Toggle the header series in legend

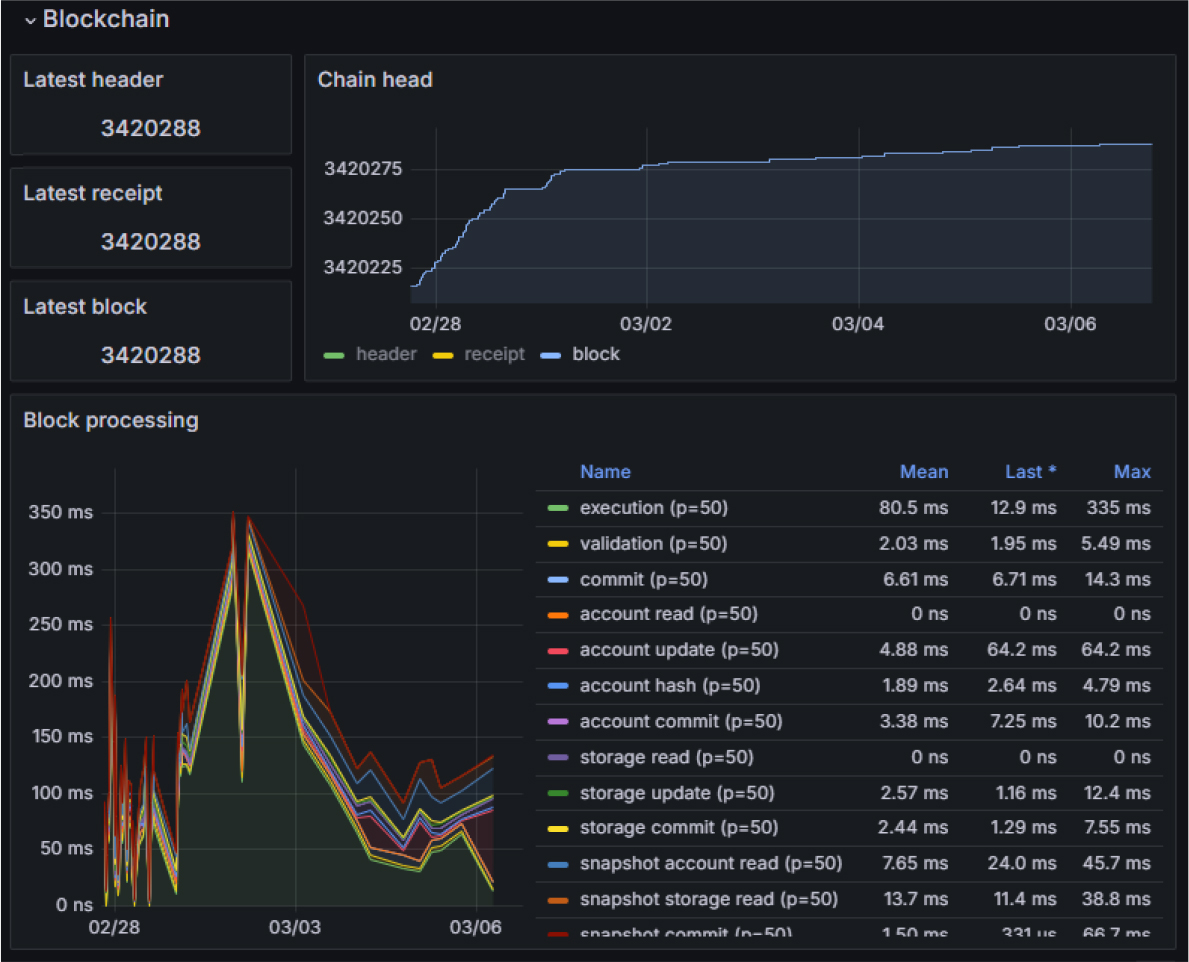click(385, 354)
